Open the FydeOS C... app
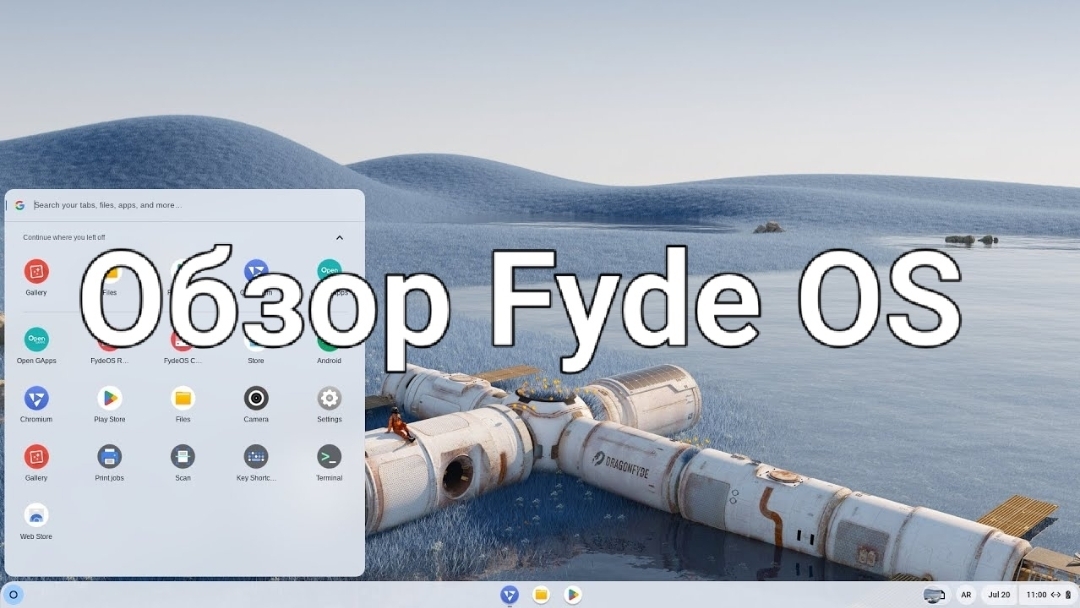 pyautogui.click(x=183, y=346)
